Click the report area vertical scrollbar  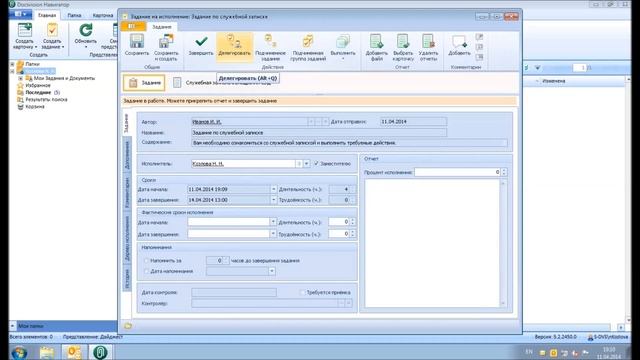(503, 243)
